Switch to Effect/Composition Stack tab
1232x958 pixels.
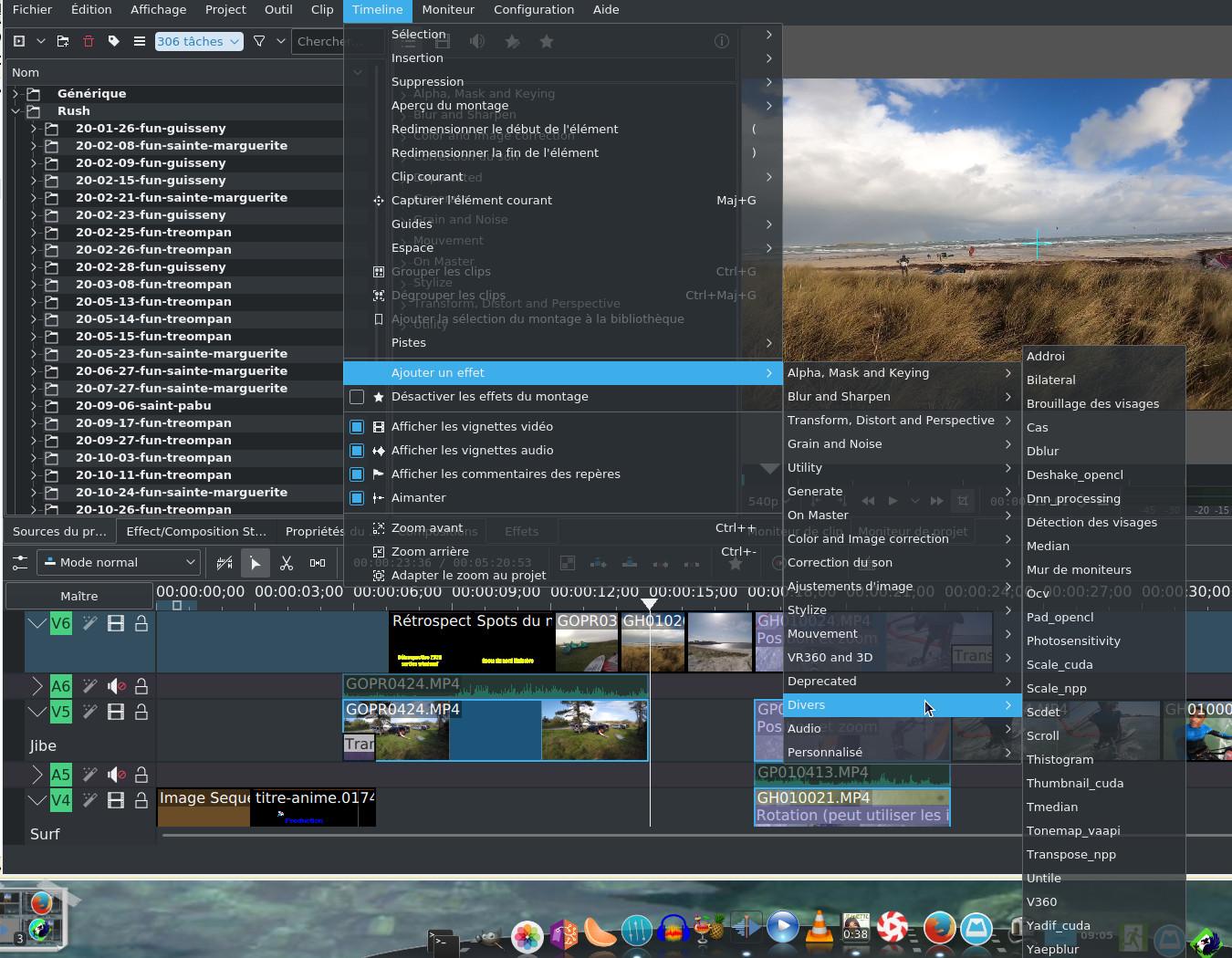(196, 532)
